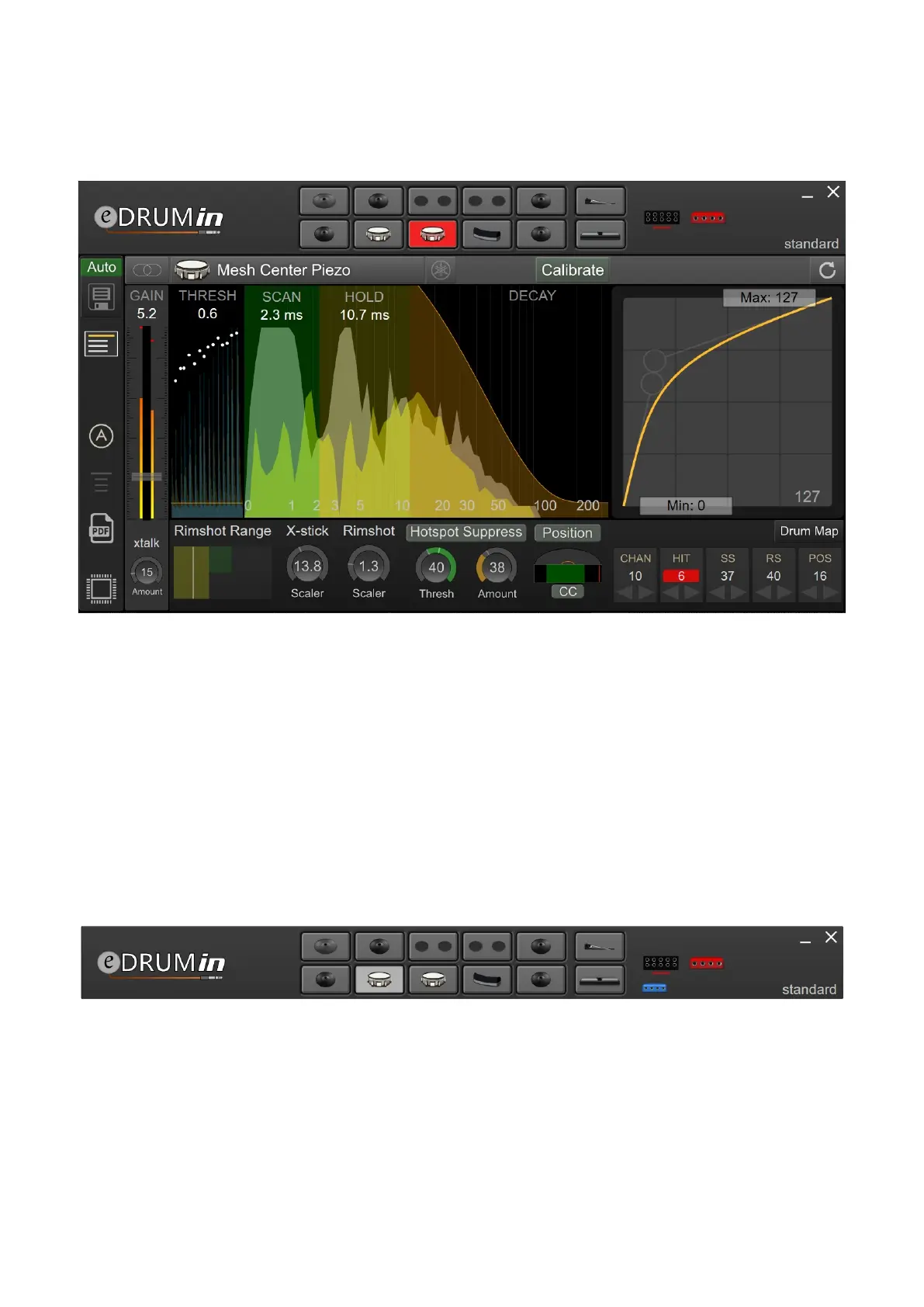Click the SCAN value 2.3 ms
Image resolution: width=924 pixels, height=1307 pixels.
pyautogui.click(x=281, y=315)
